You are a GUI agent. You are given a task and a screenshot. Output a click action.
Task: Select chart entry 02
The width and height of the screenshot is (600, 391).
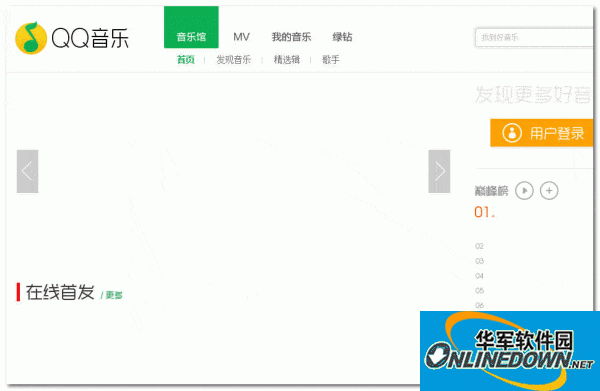click(x=479, y=246)
